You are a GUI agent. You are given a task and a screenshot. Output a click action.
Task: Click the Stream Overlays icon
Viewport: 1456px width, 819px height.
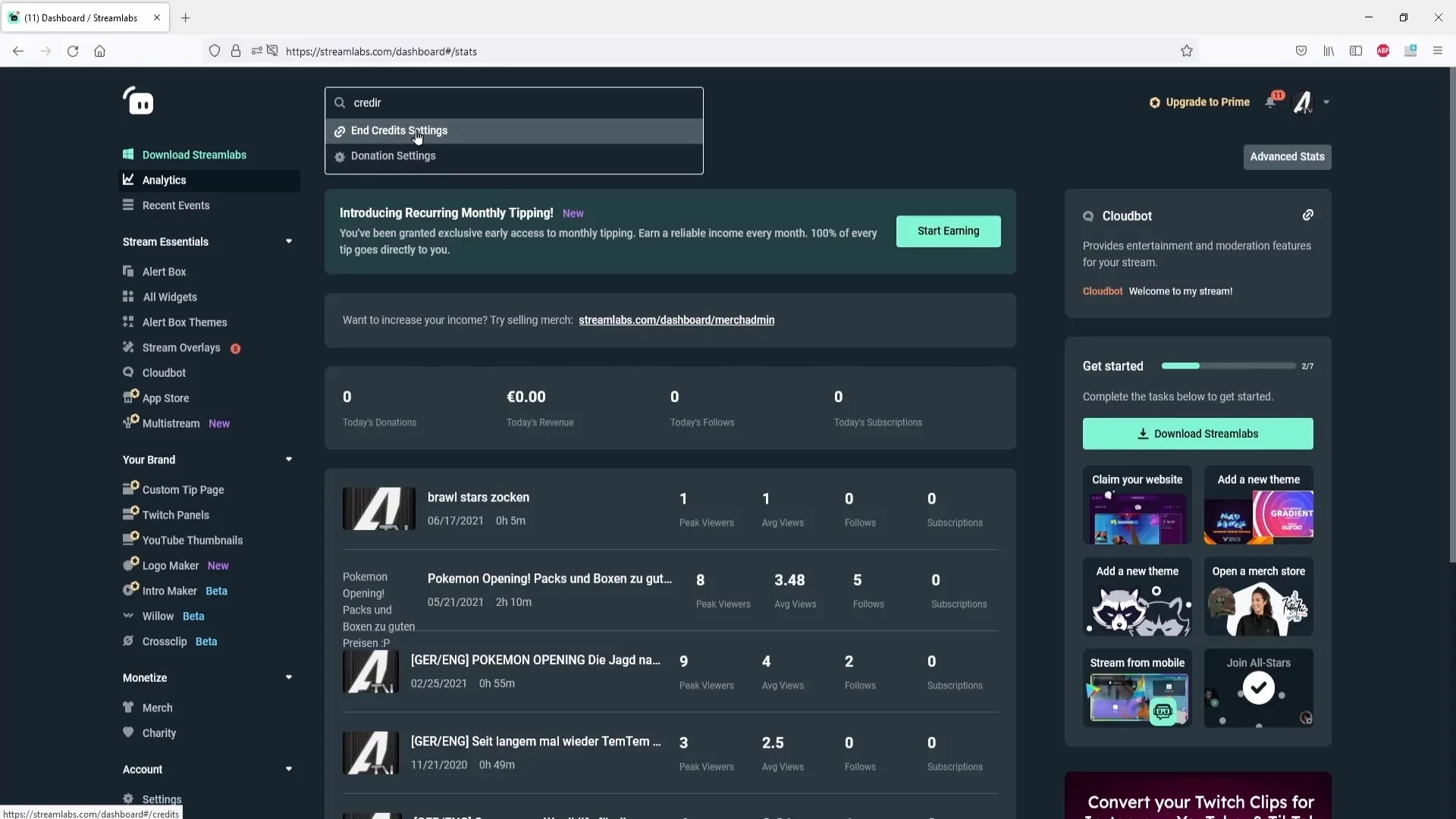(128, 347)
